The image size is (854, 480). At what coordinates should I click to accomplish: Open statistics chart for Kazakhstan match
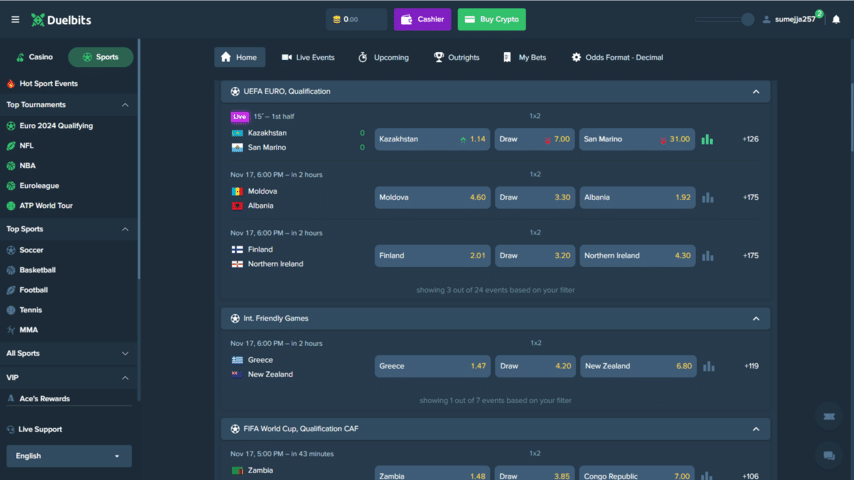click(707, 139)
